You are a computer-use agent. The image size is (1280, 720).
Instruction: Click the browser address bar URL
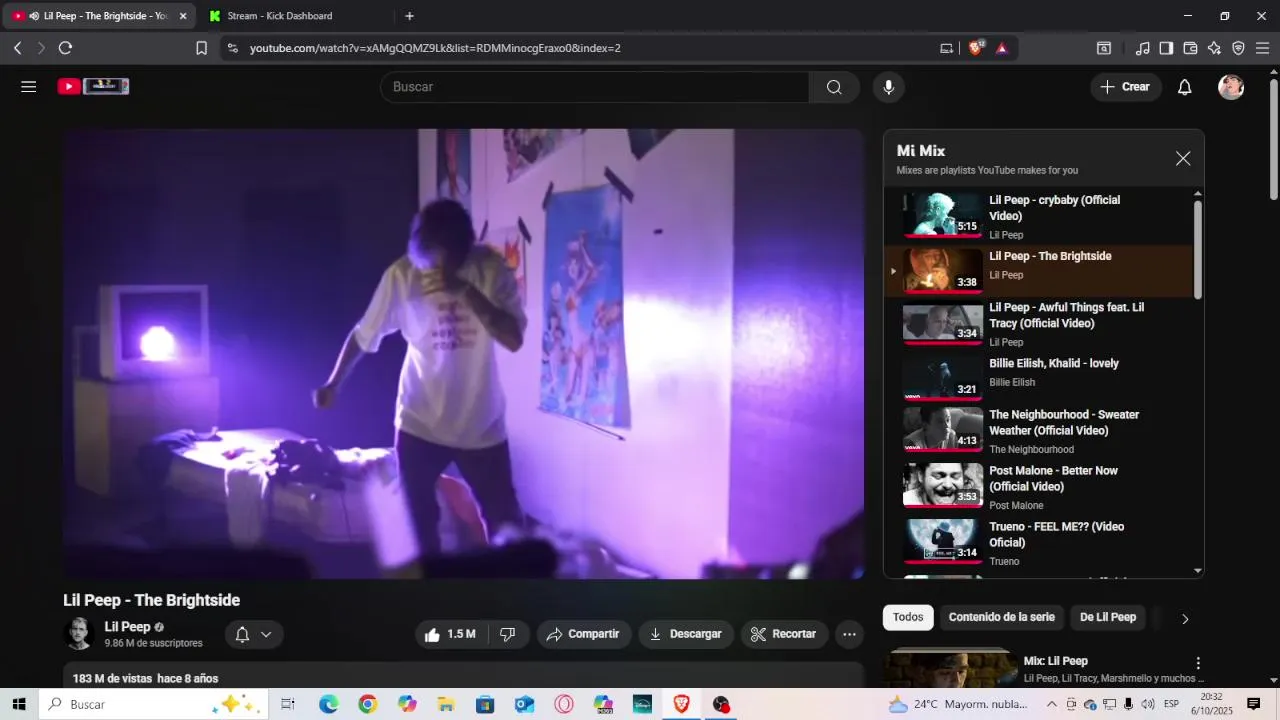[x=435, y=47]
